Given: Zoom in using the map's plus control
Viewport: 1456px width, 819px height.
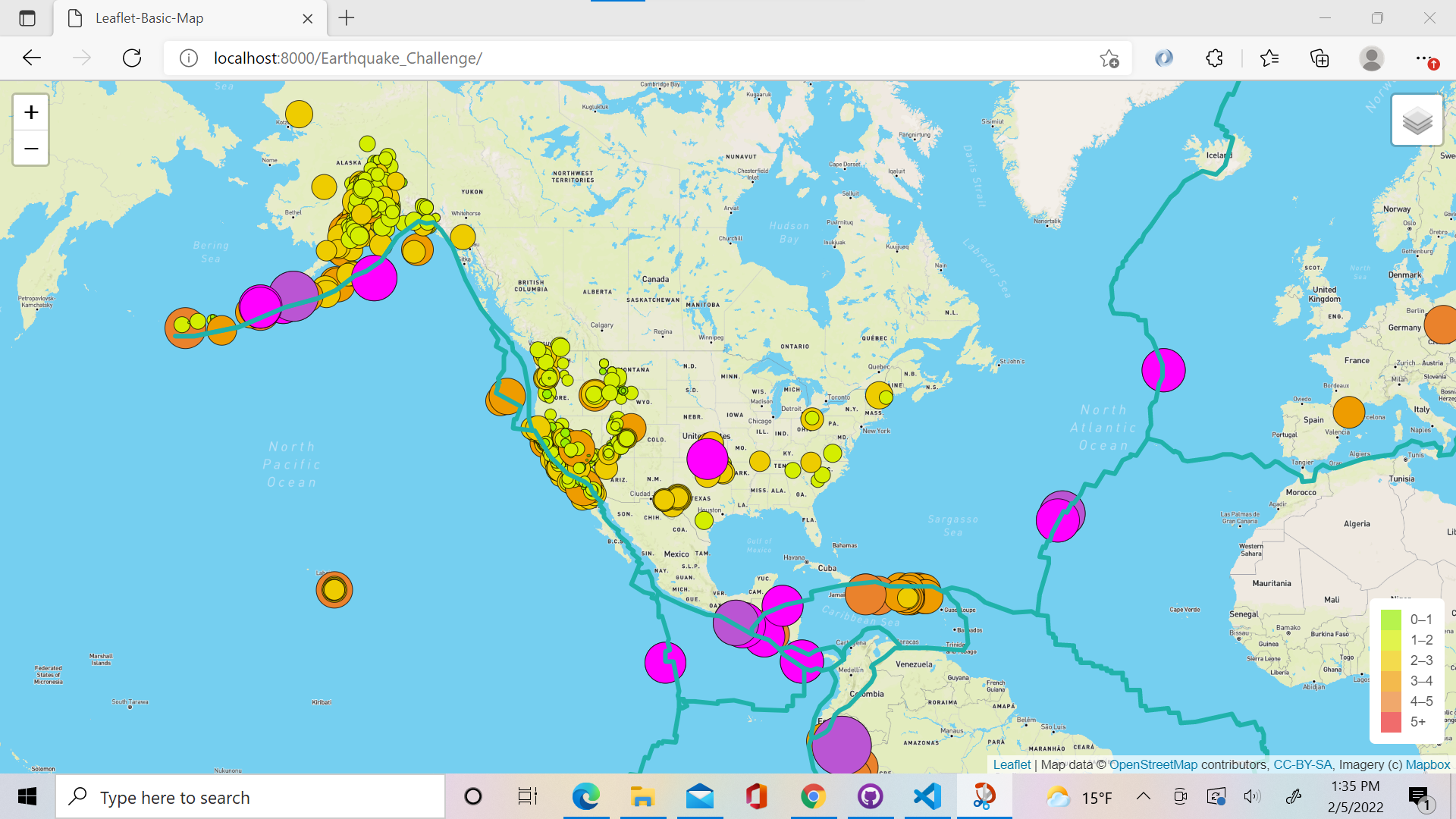Looking at the screenshot, I should coord(30,111).
